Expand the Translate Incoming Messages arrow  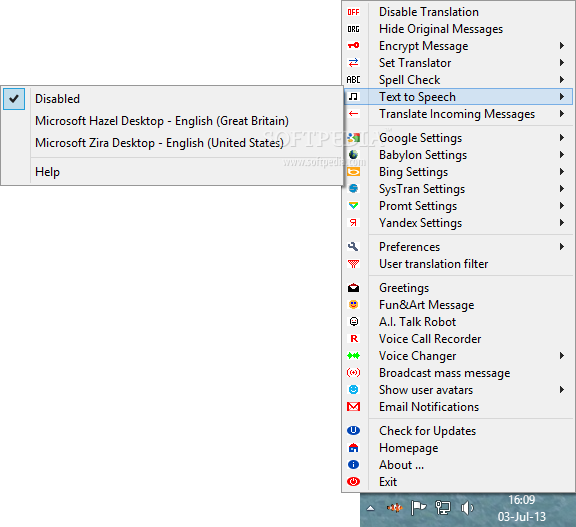pos(562,113)
